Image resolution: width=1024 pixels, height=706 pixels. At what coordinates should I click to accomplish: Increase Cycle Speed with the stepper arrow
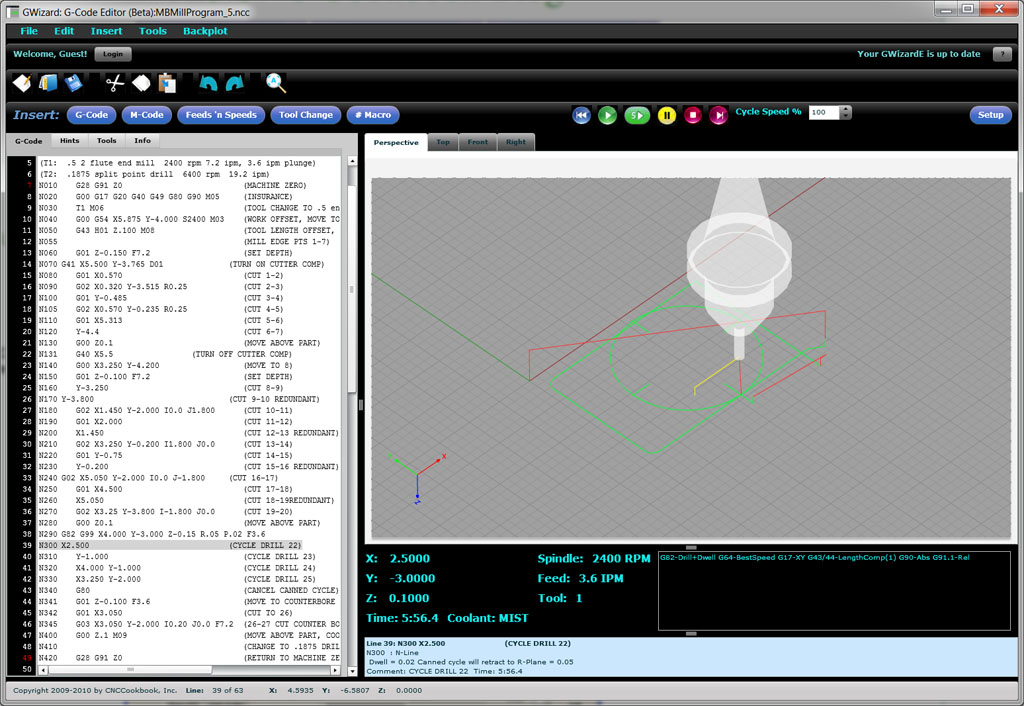click(845, 109)
